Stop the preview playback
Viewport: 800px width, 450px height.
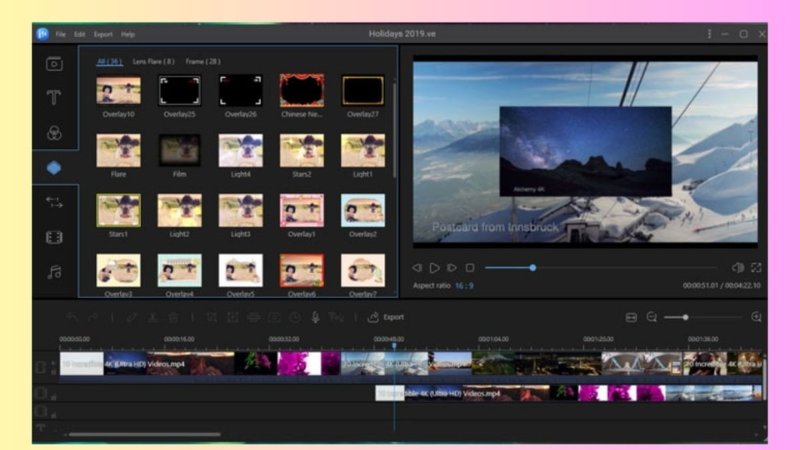(470, 268)
